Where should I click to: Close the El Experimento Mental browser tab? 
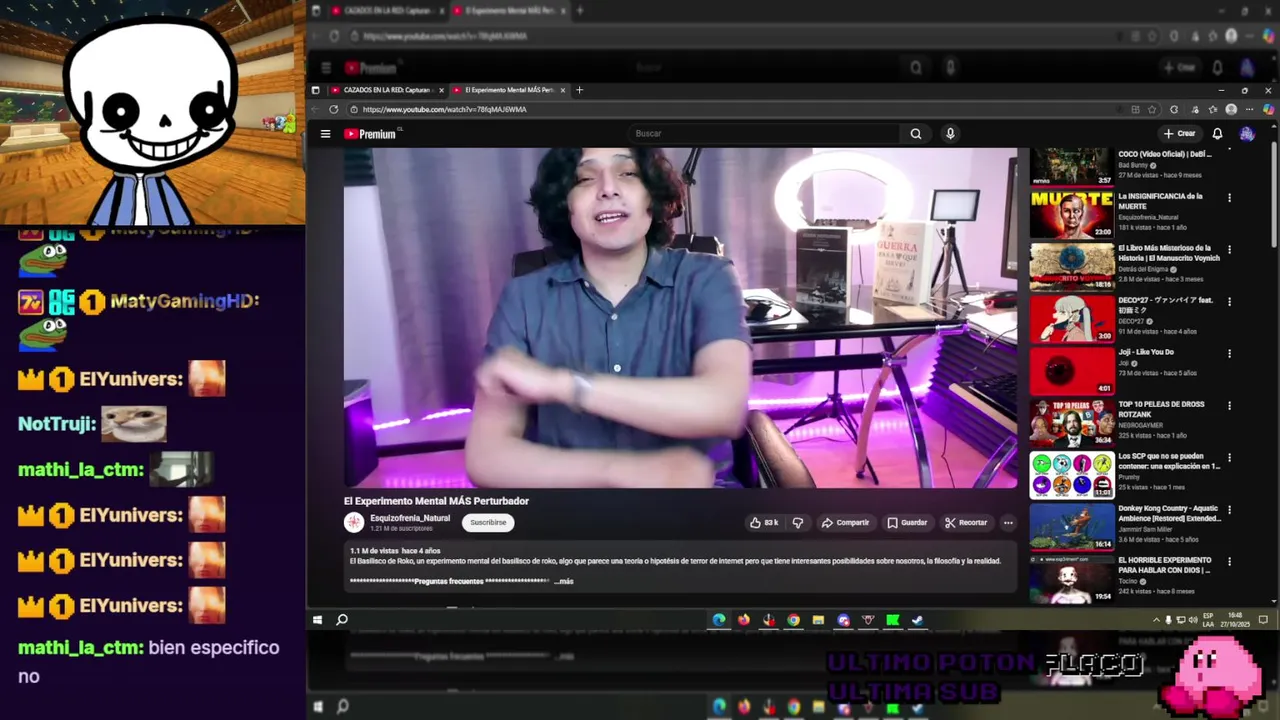click(x=563, y=90)
